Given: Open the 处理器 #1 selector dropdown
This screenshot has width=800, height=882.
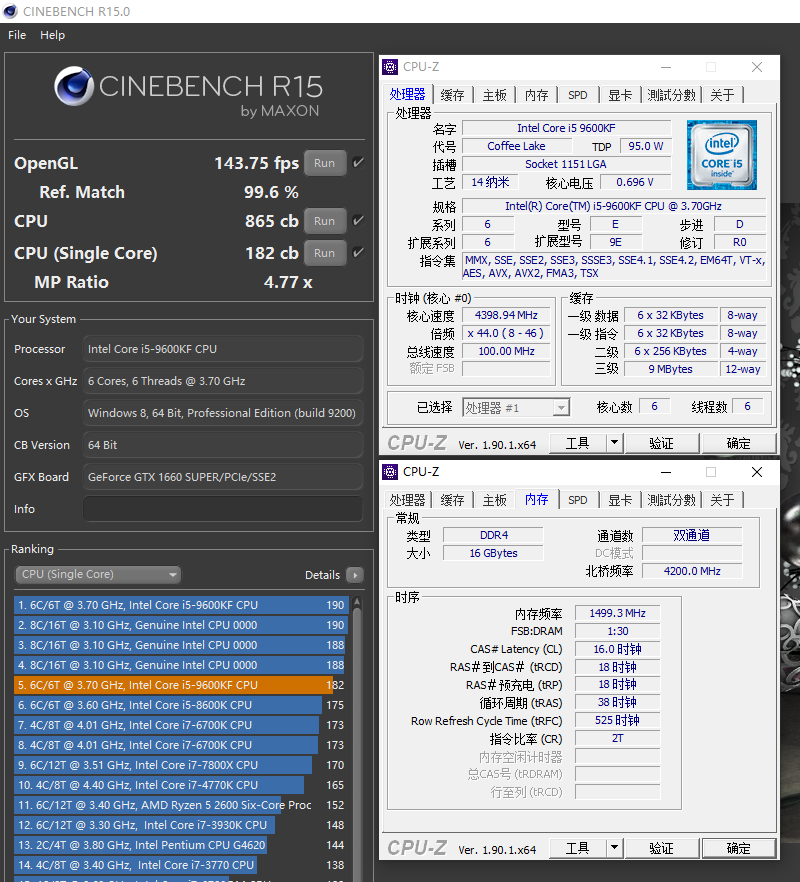Looking at the screenshot, I should 561,406.
